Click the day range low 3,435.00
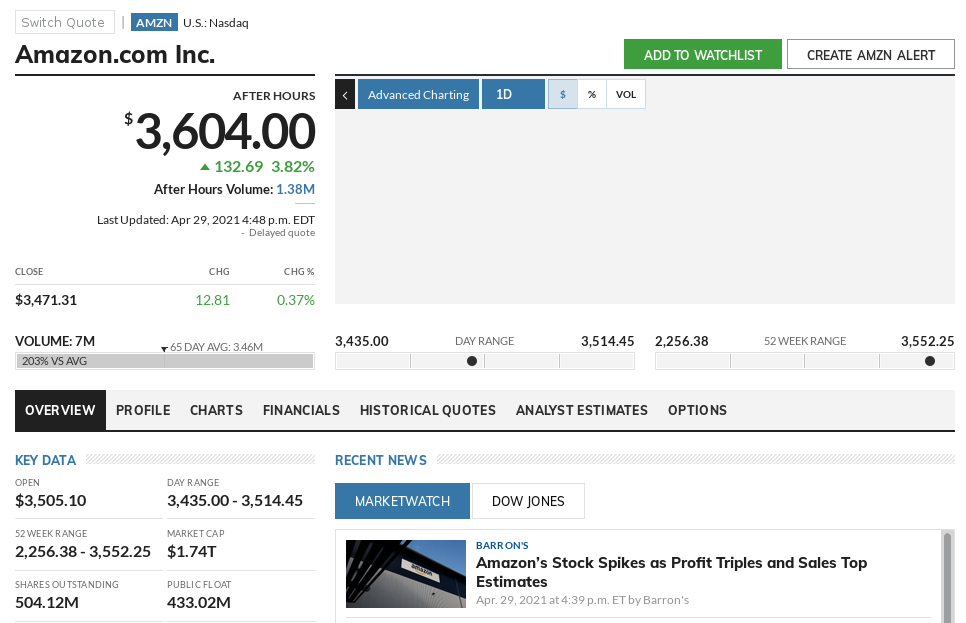Image resolution: width=966 pixels, height=623 pixels. [362, 341]
